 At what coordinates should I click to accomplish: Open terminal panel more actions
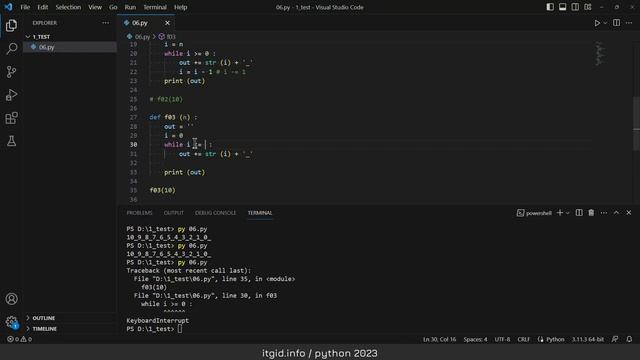(x=604, y=213)
